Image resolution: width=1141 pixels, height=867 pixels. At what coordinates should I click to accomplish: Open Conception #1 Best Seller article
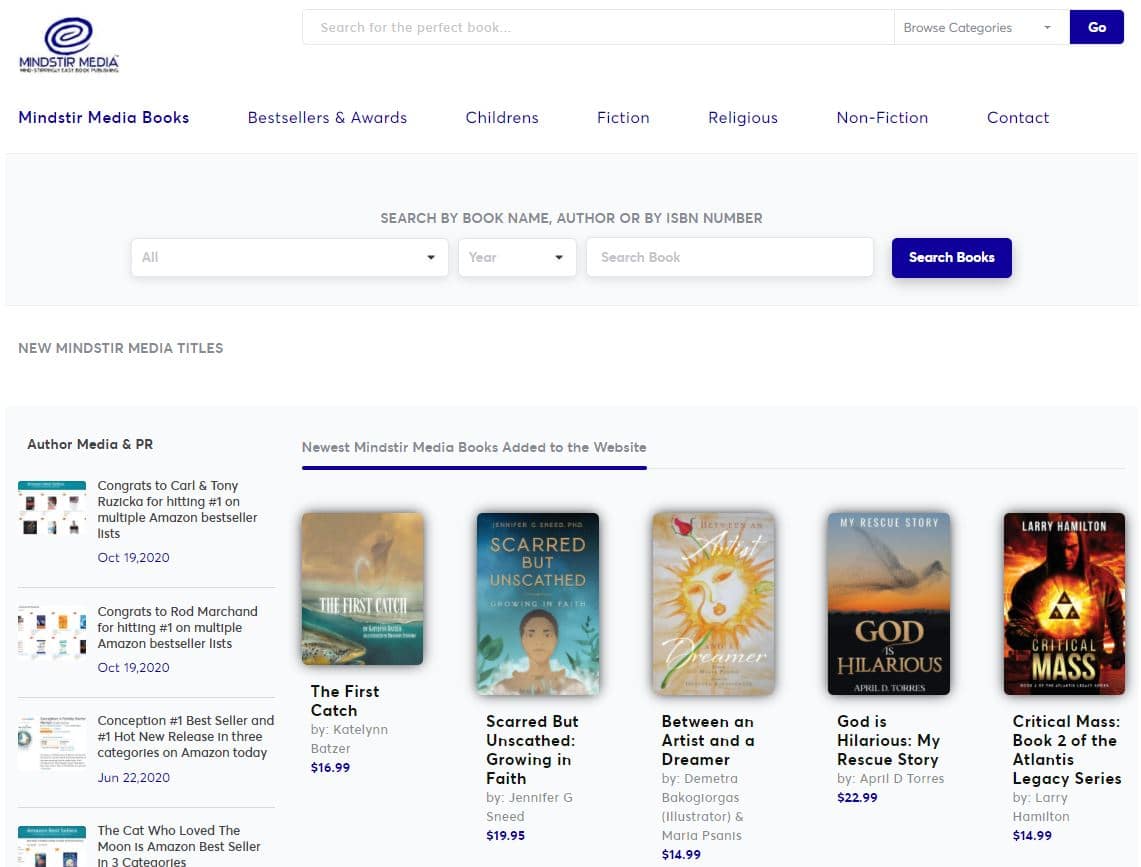point(186,736)
